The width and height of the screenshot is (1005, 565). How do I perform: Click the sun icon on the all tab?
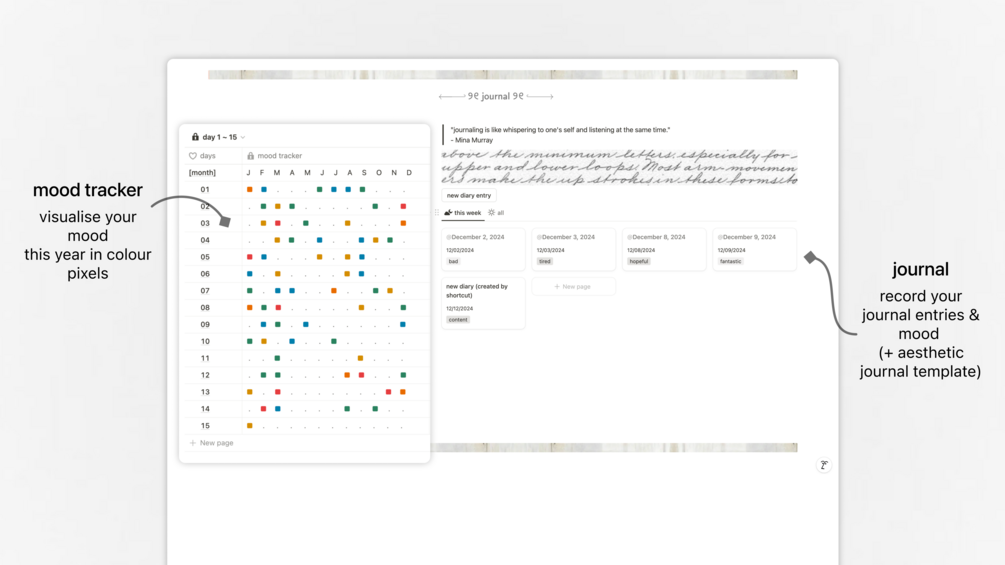point(492,213)
